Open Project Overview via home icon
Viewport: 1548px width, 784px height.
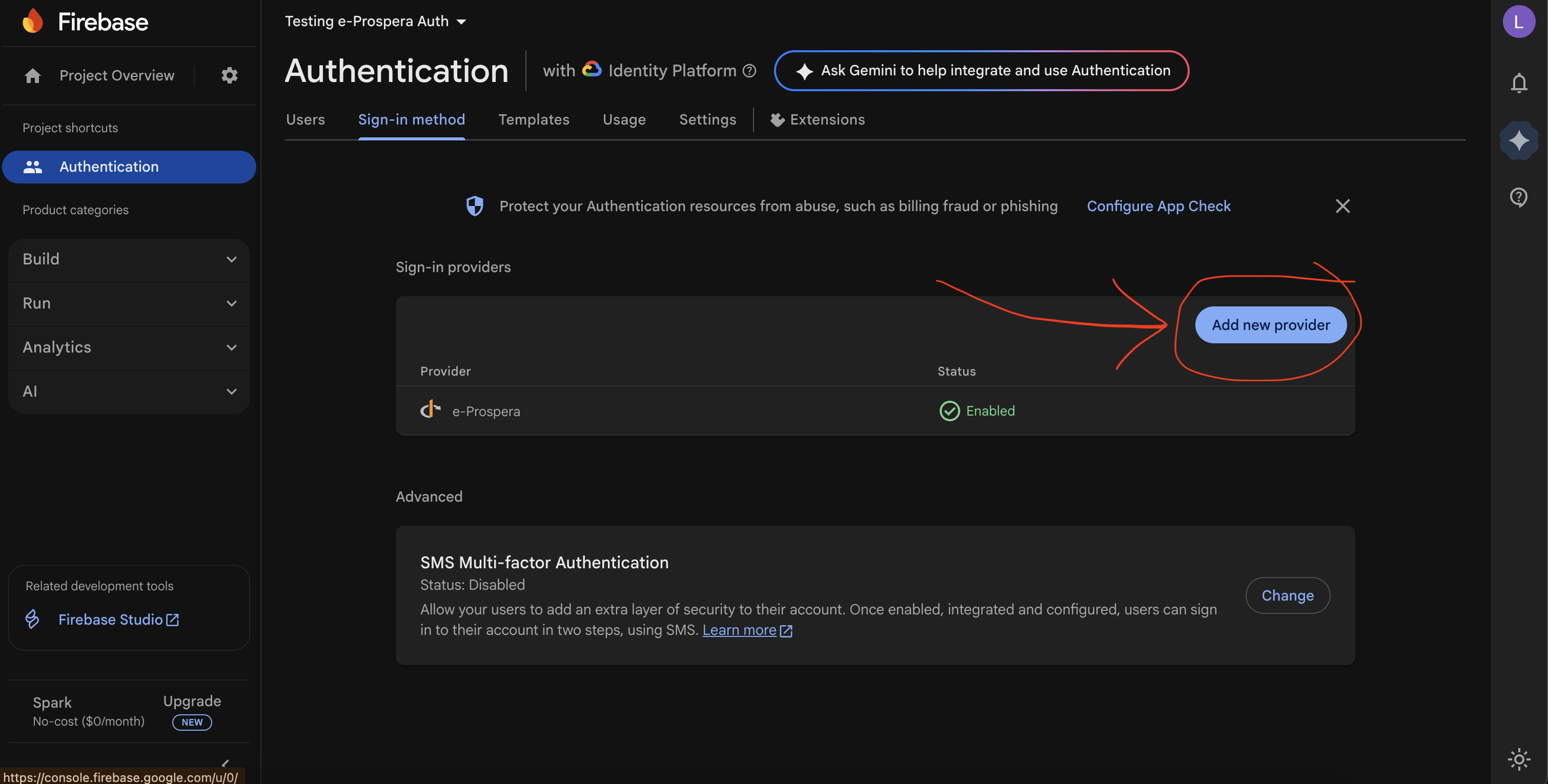[x=32, y=75]
